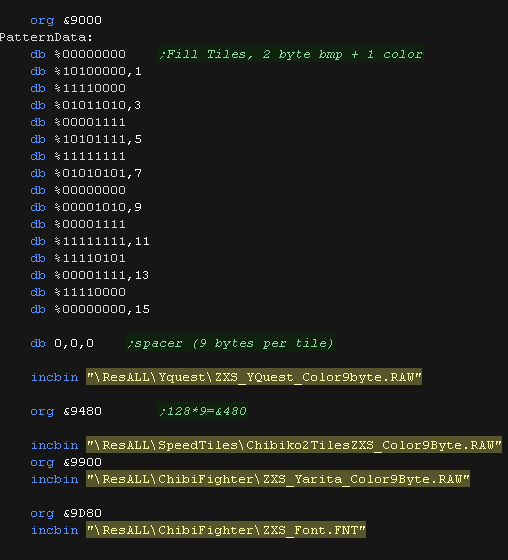The image size is (508, 560).
Task: Click the 'spacer (9 bytes per tile)' comment
Action: pos(230,343)
